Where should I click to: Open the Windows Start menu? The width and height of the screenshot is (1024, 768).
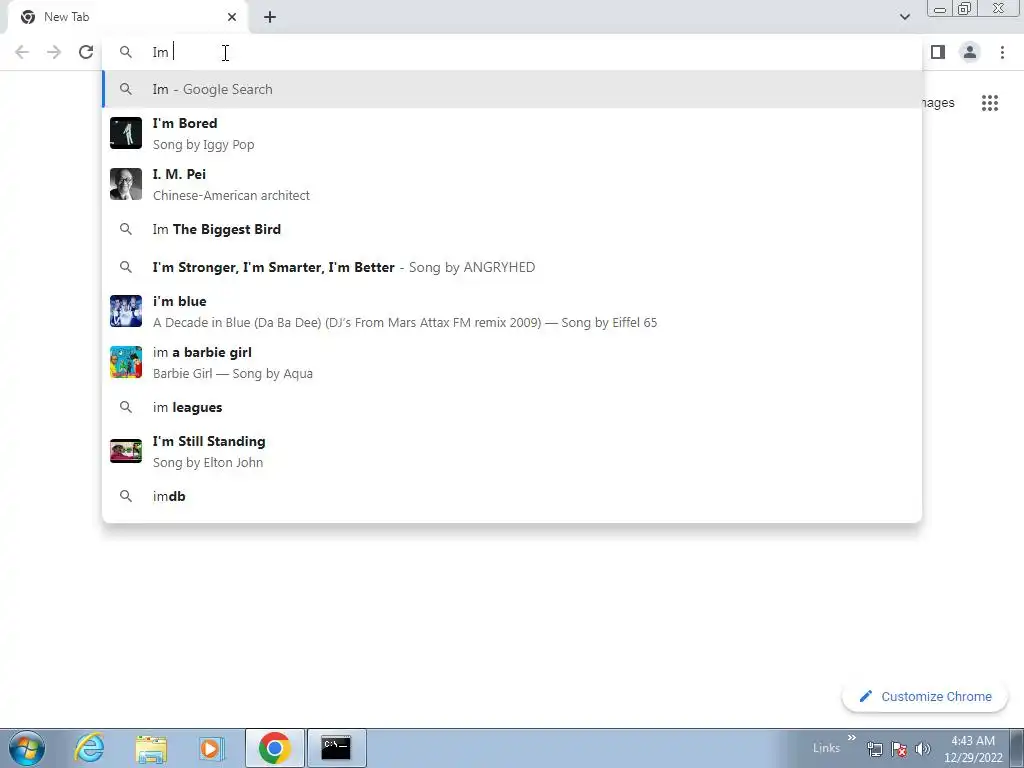(x=27, y=748)
